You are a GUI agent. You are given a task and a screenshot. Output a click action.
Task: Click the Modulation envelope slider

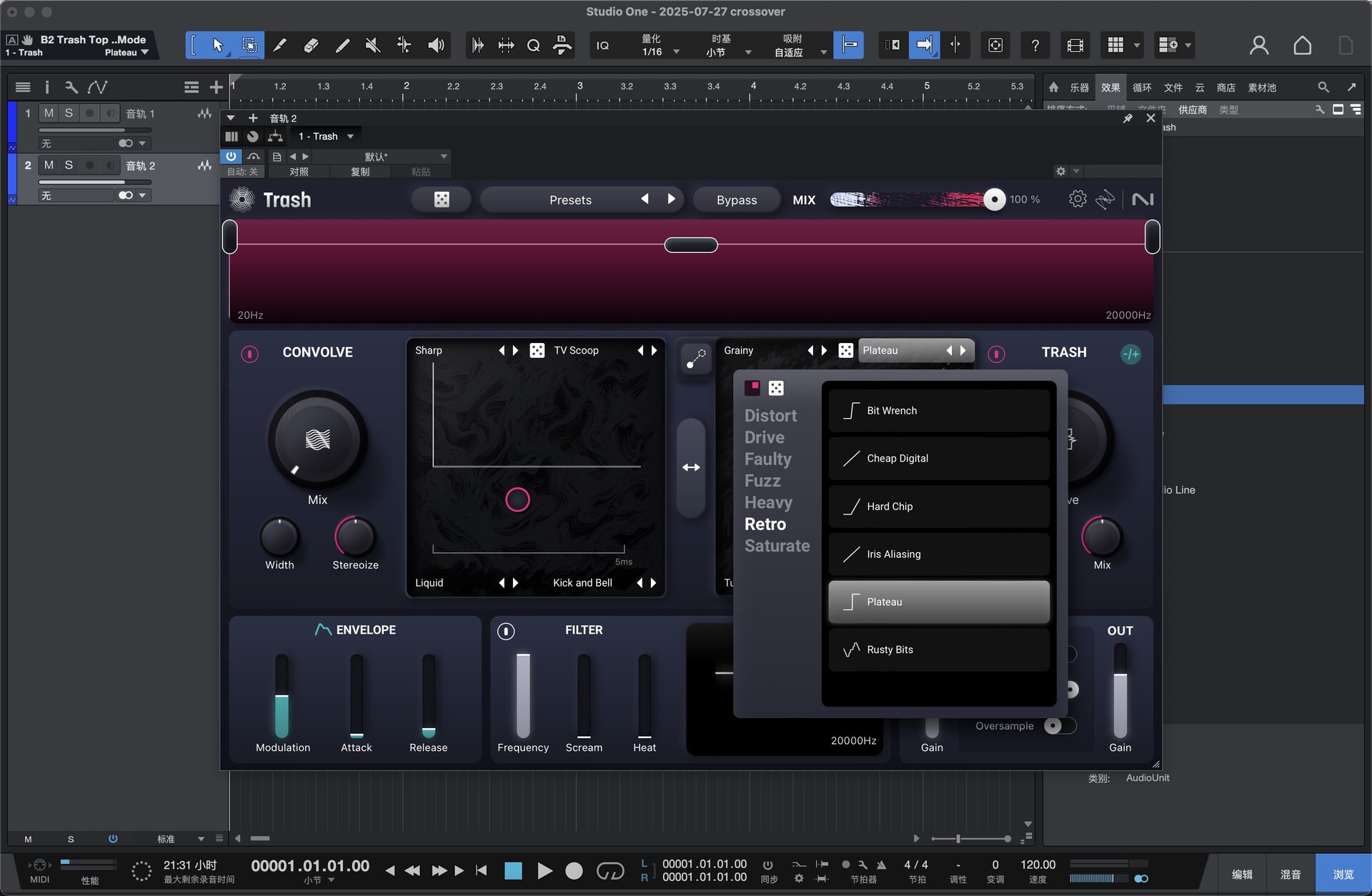click(282, 696)
